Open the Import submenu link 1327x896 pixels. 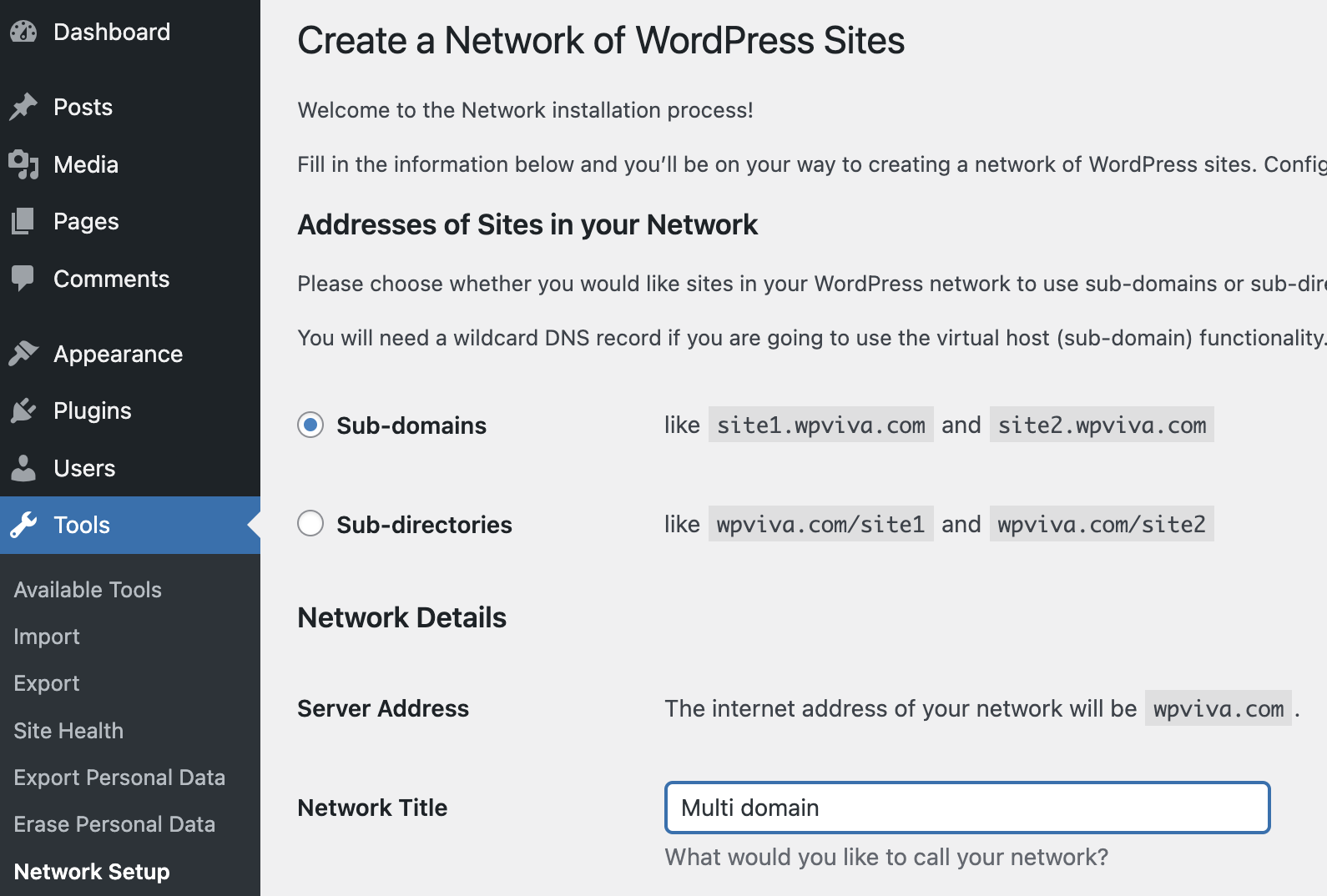click(x=47, y=637)
